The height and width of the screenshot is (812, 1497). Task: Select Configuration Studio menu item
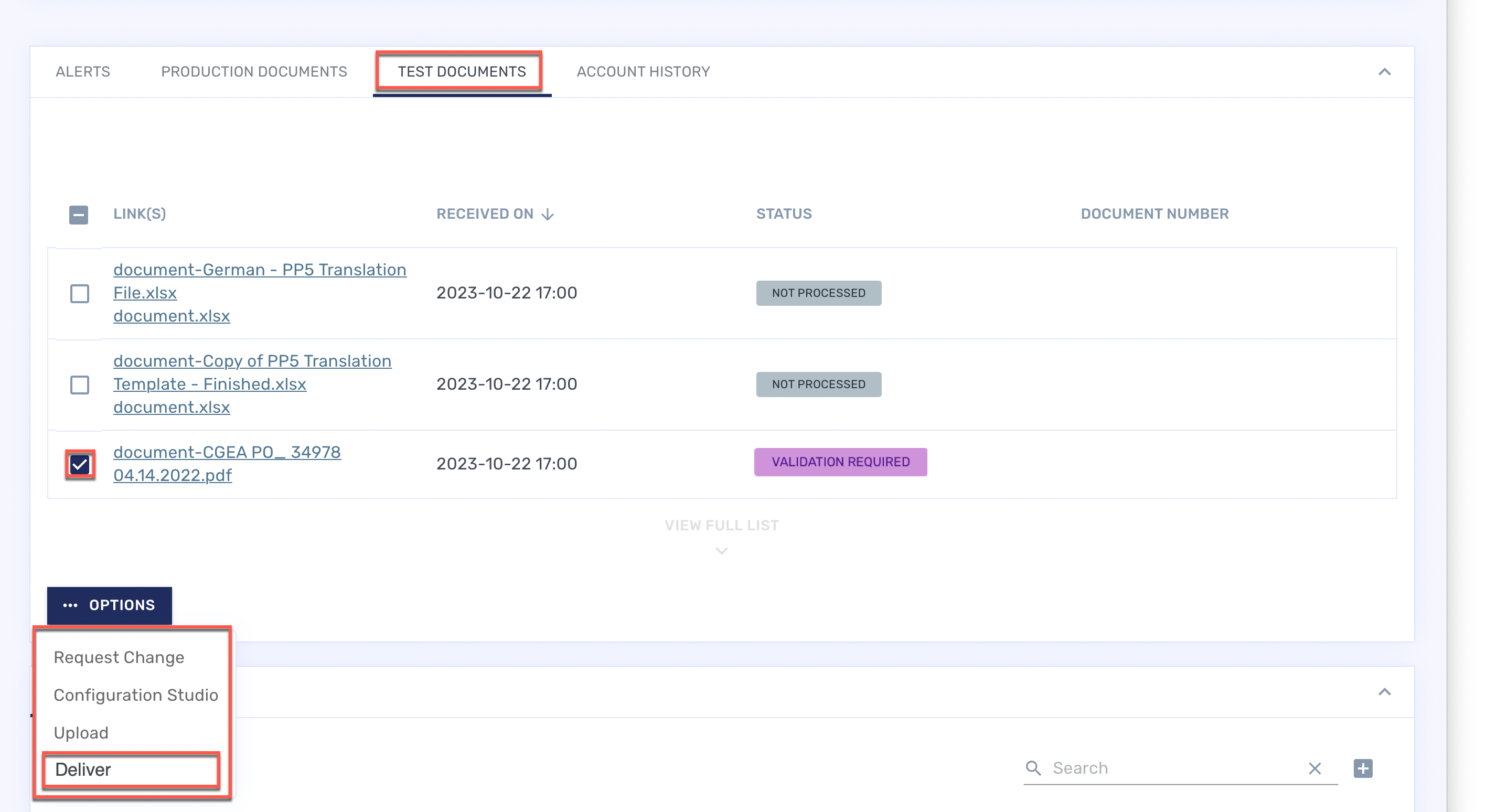tap(135, 695)
